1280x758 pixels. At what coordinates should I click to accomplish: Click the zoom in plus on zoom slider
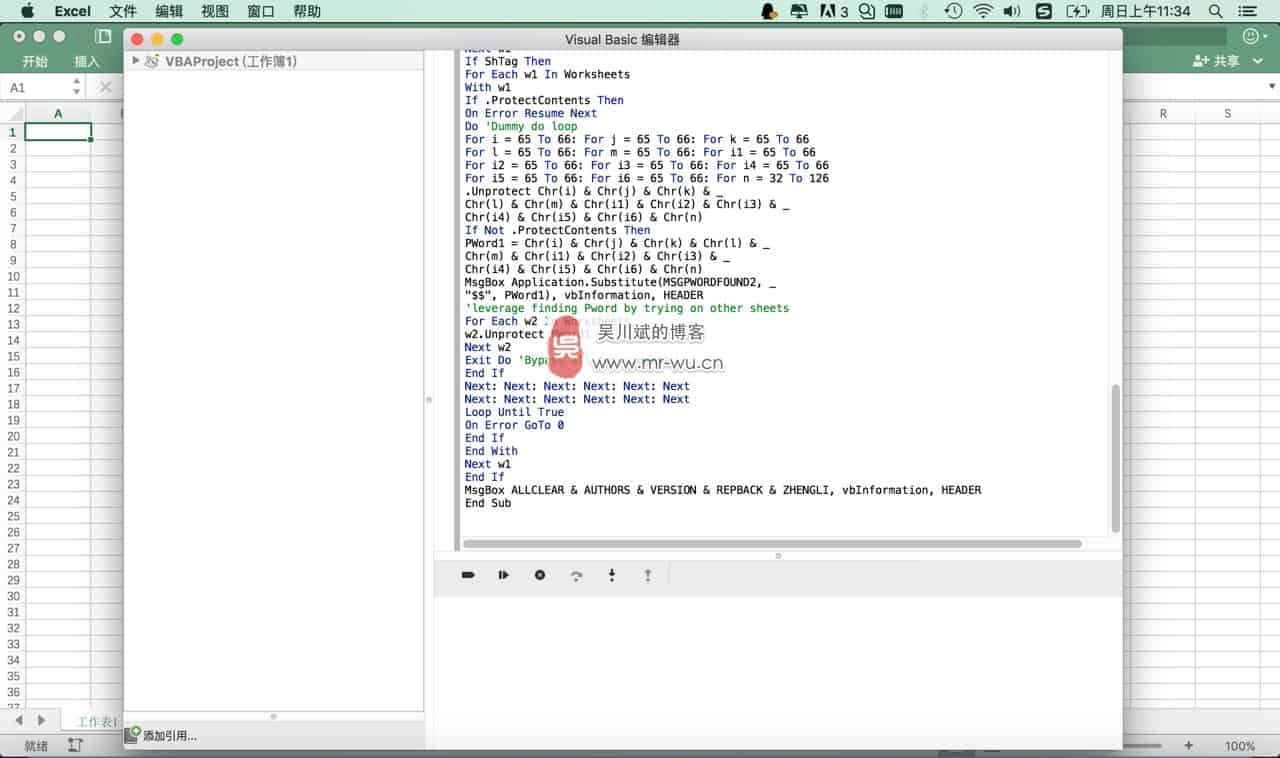tap(1188, 746)
